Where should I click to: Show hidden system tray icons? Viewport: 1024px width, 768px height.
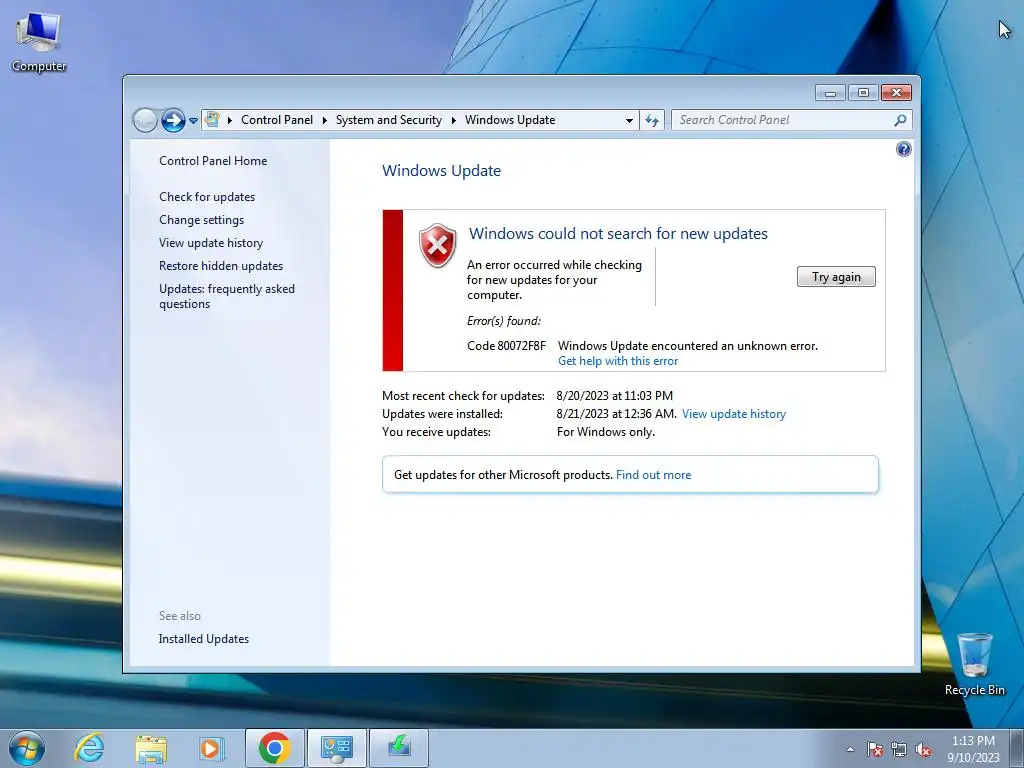coord(850,749)
